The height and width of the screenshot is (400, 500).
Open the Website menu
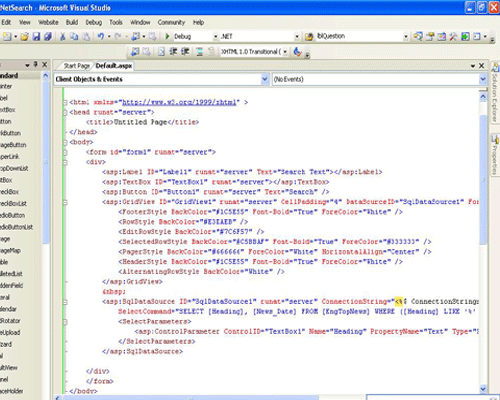pos(48,22)
